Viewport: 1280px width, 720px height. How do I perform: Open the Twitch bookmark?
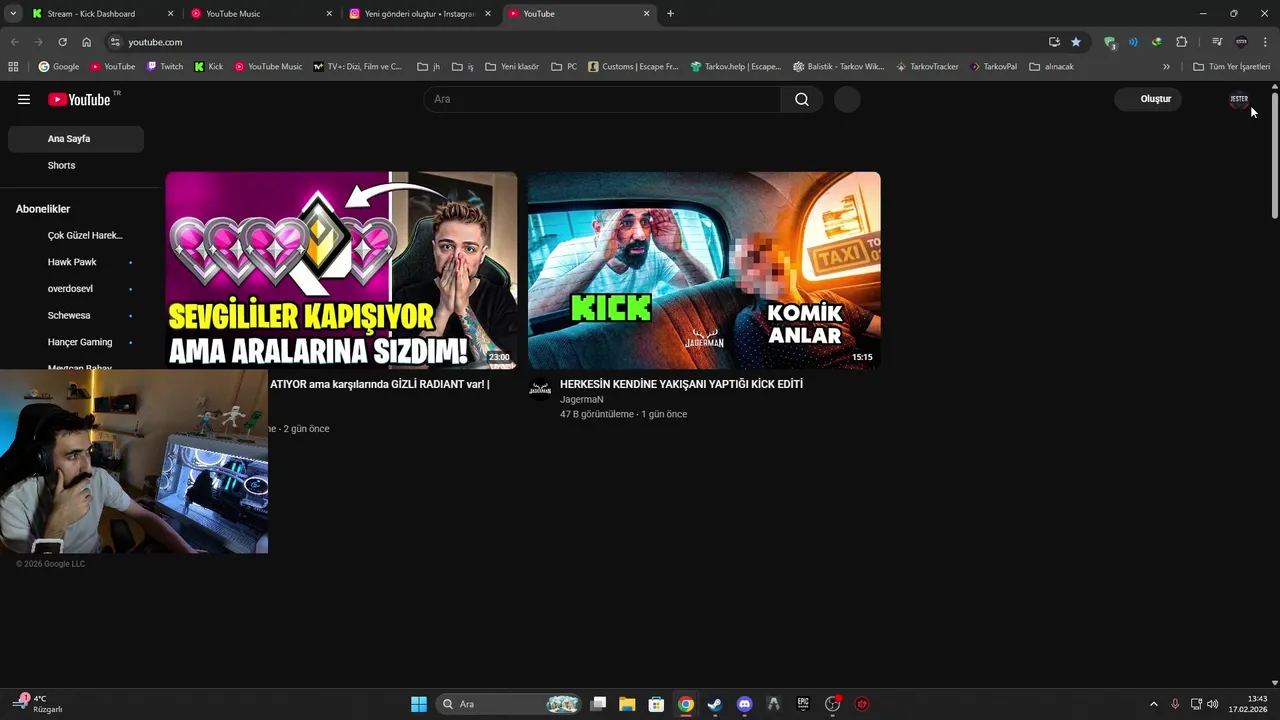165,67
